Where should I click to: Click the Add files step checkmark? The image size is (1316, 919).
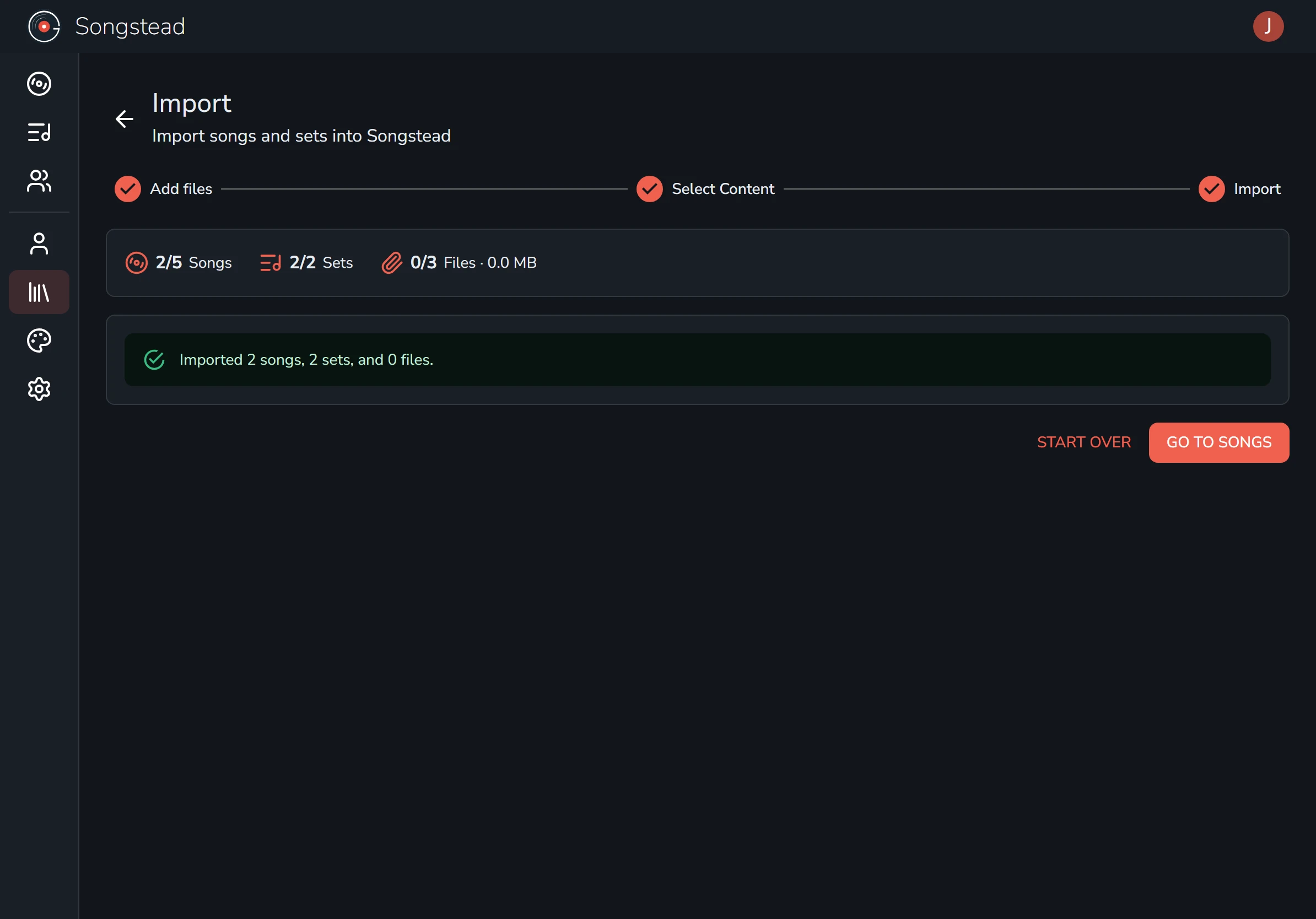click(x=128, y=189)
